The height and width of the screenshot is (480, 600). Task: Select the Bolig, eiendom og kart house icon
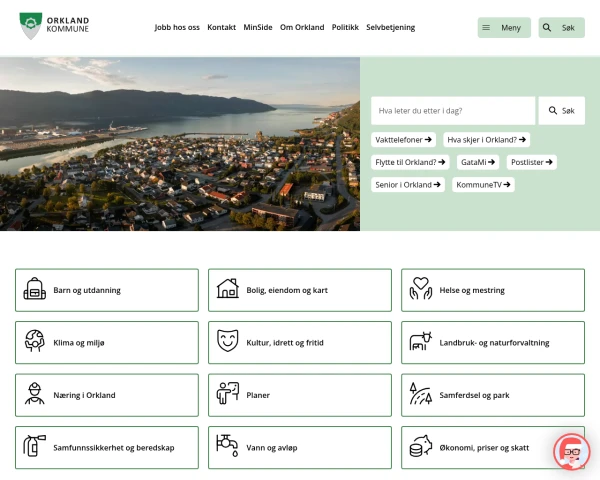click(228, 290)
